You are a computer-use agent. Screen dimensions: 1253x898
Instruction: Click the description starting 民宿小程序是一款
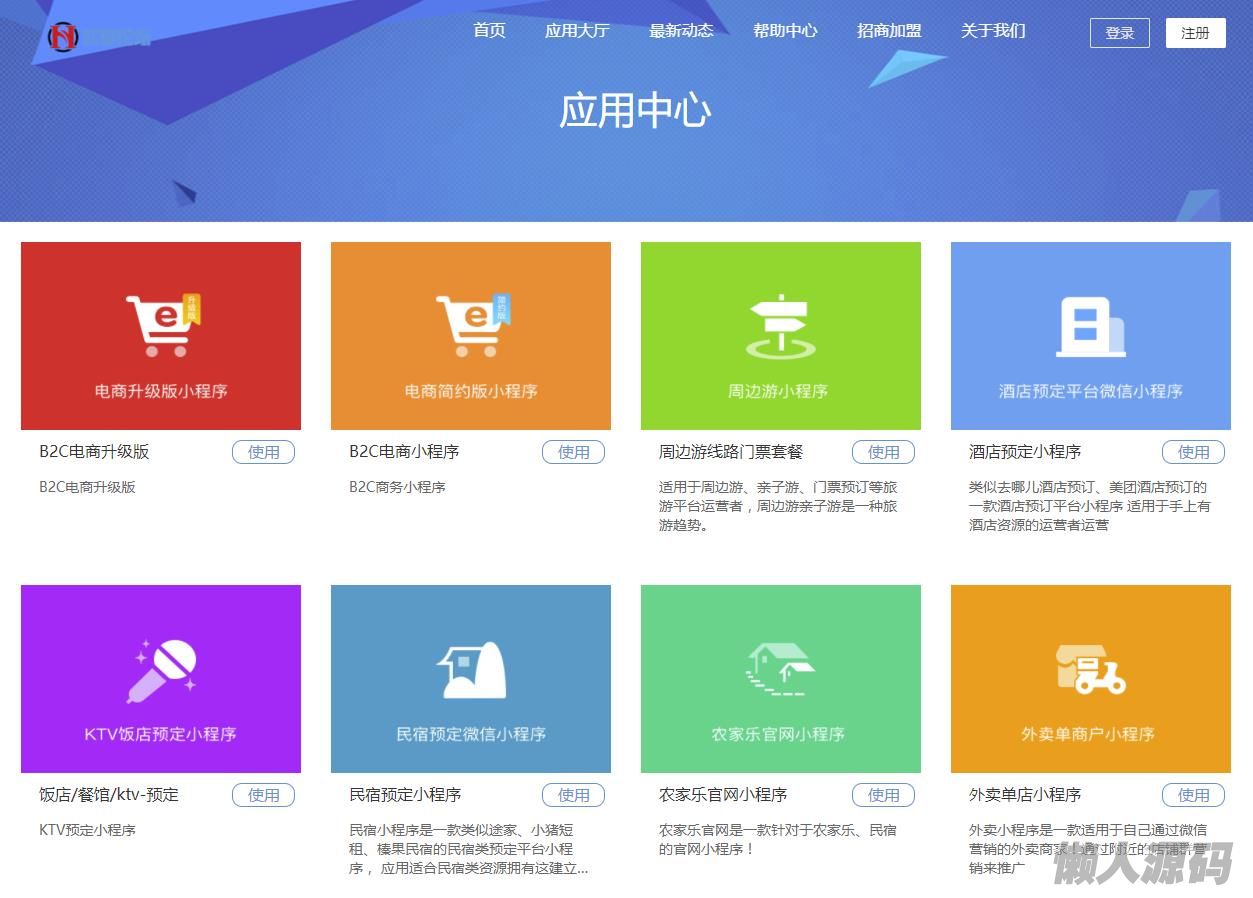tap(469, 849)
